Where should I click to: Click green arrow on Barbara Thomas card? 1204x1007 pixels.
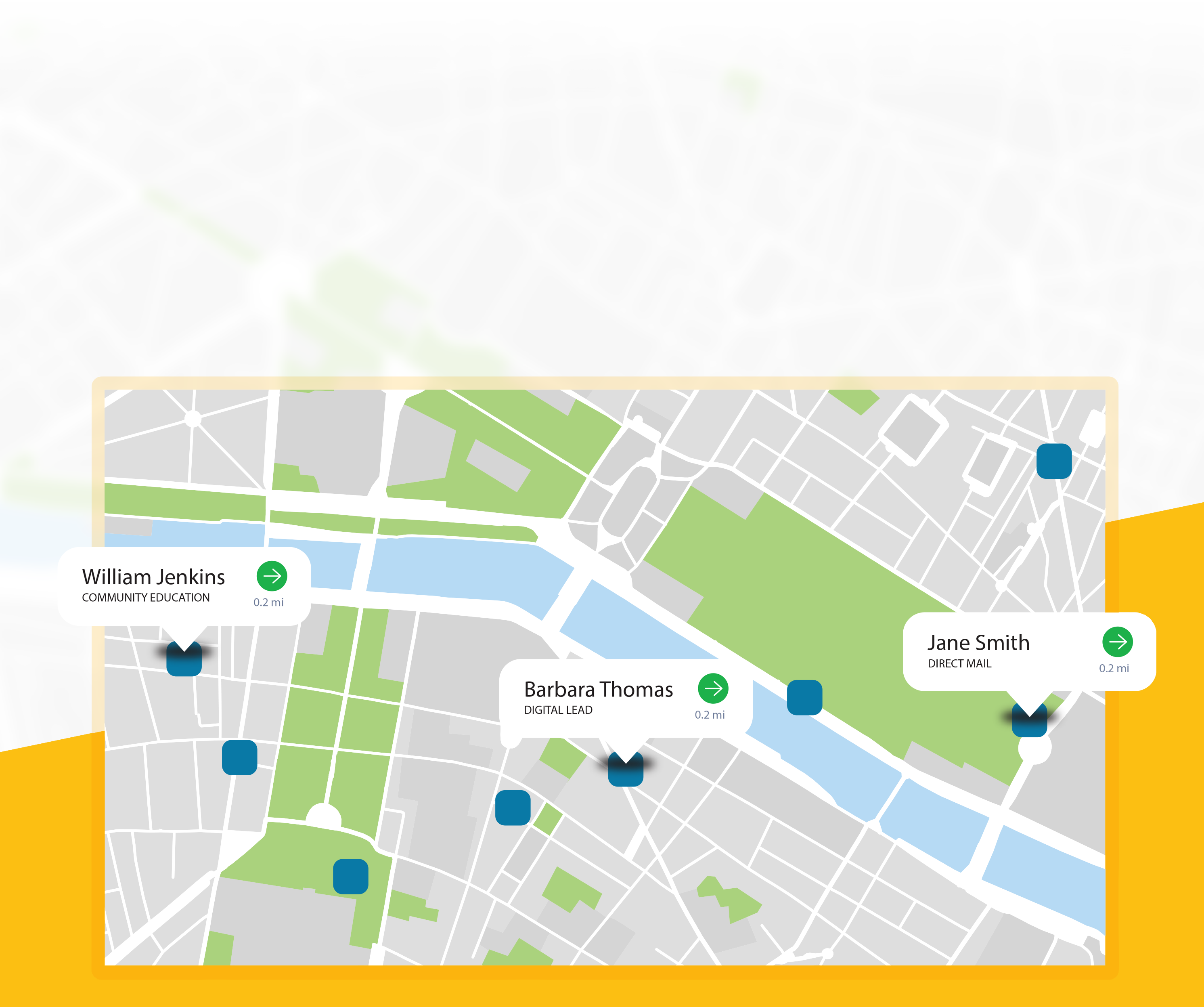point(713,688)
